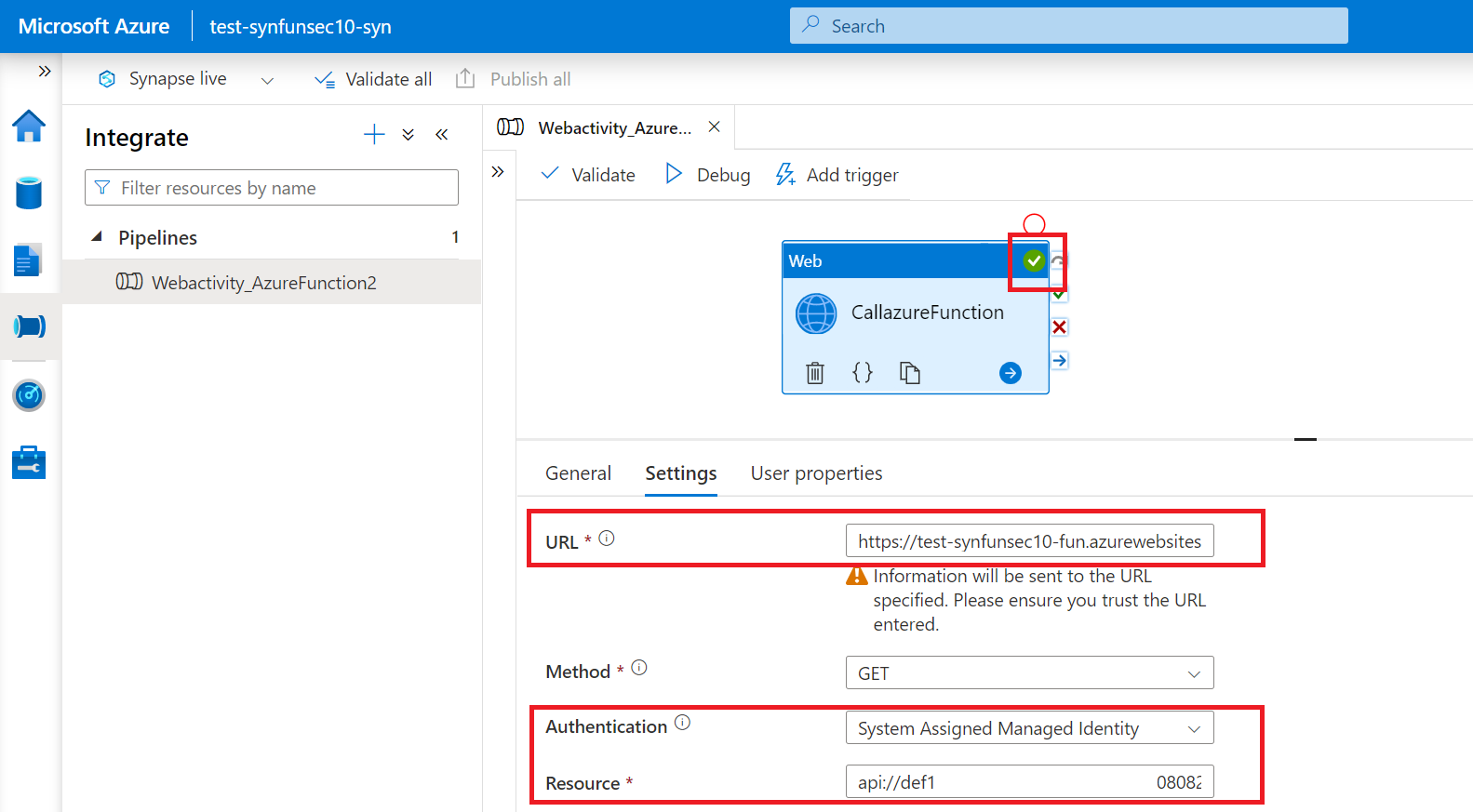This screenshot has height=812, width=1473.
Task: Collapse the Pipelines tree section
Action: pos(97,237)
